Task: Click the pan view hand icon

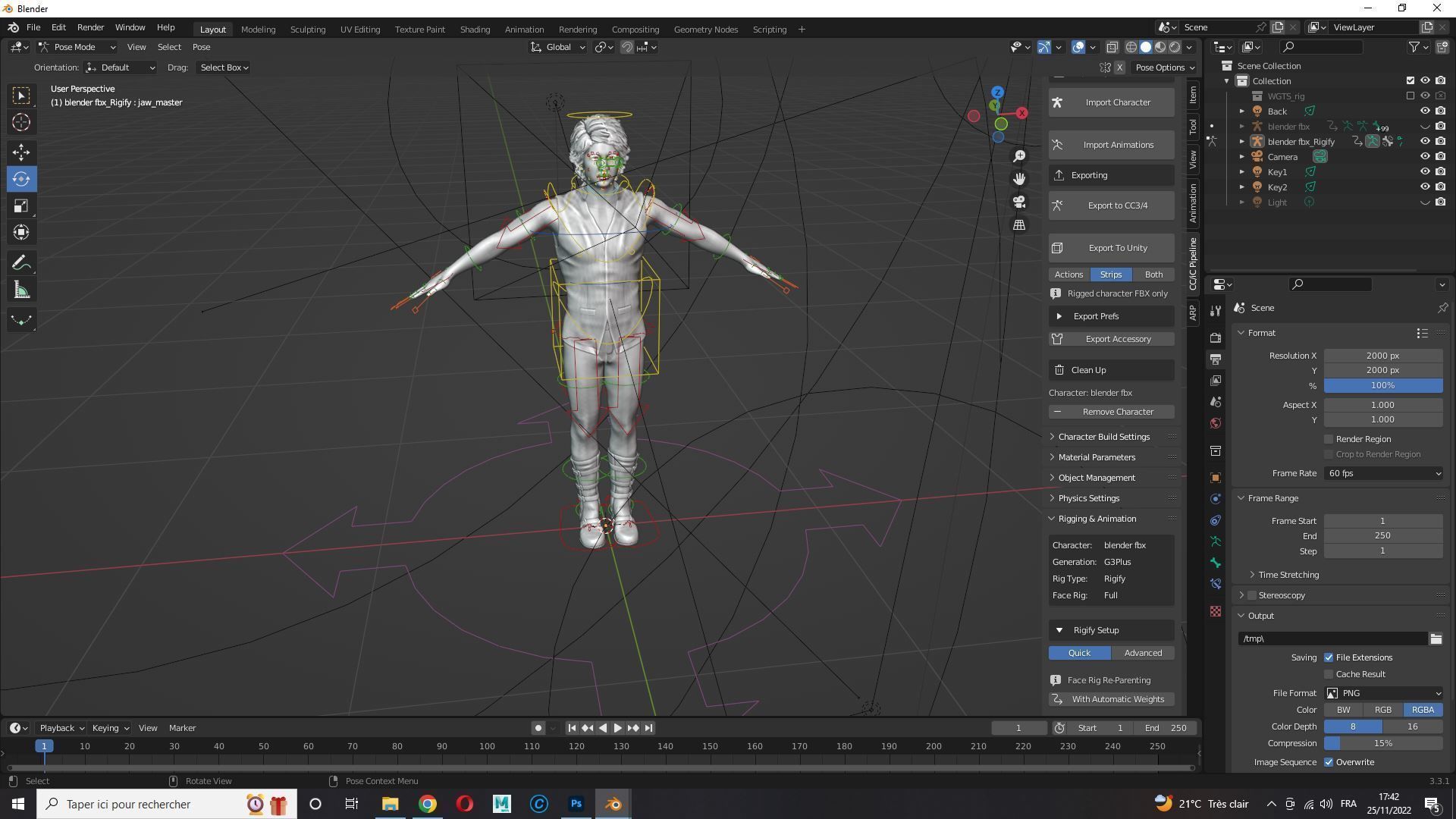Action: pyautogui.click(x=1019, y=179)
